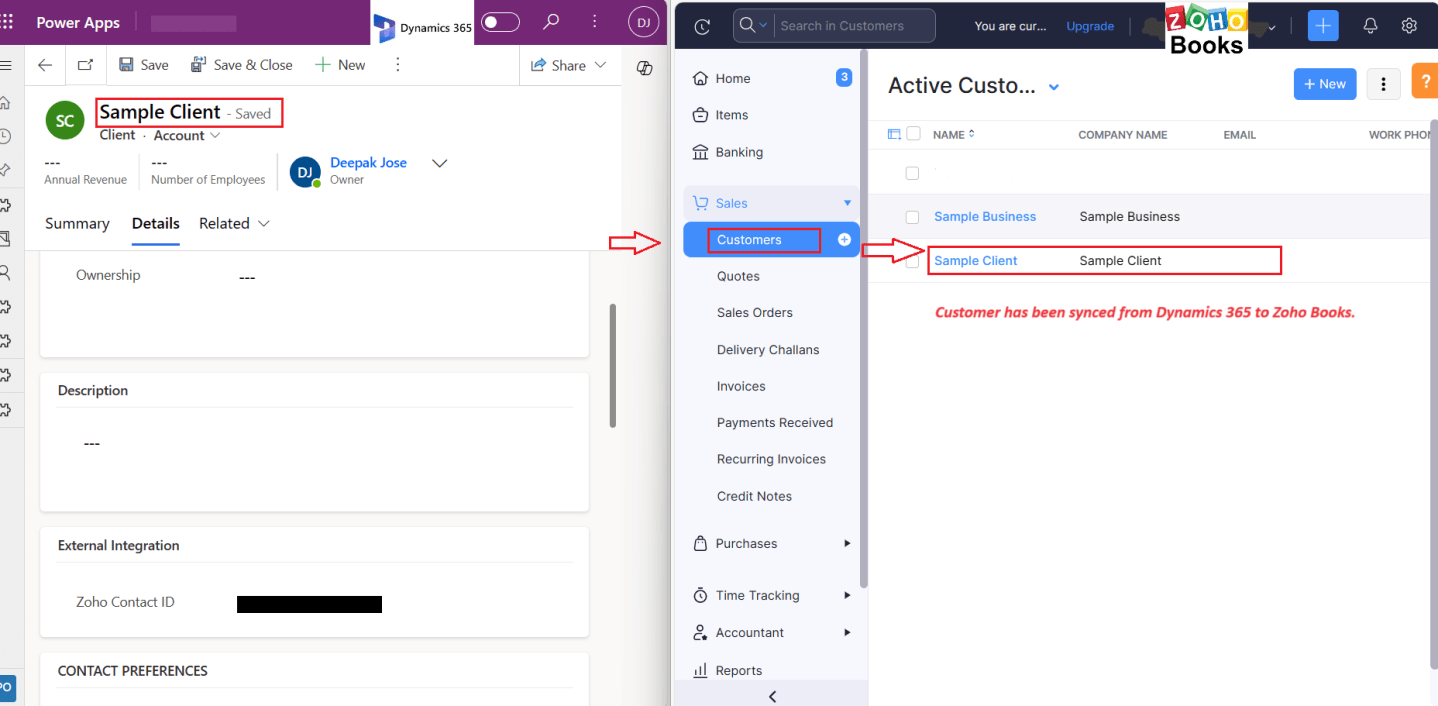Expand the Active Customers view dropdown
The image size is (1438, 706).
click(x=1053, y=88)
